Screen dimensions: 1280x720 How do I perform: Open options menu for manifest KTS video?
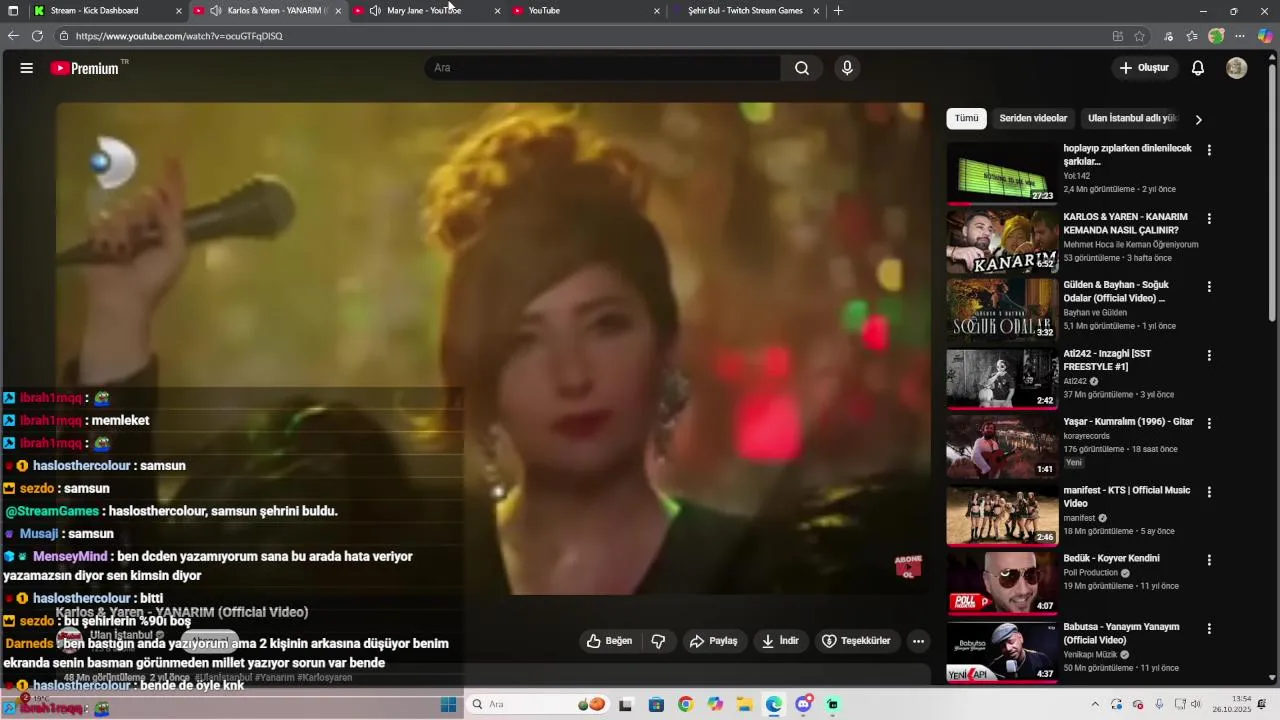pyautogui.click(x=1209, y=492)
